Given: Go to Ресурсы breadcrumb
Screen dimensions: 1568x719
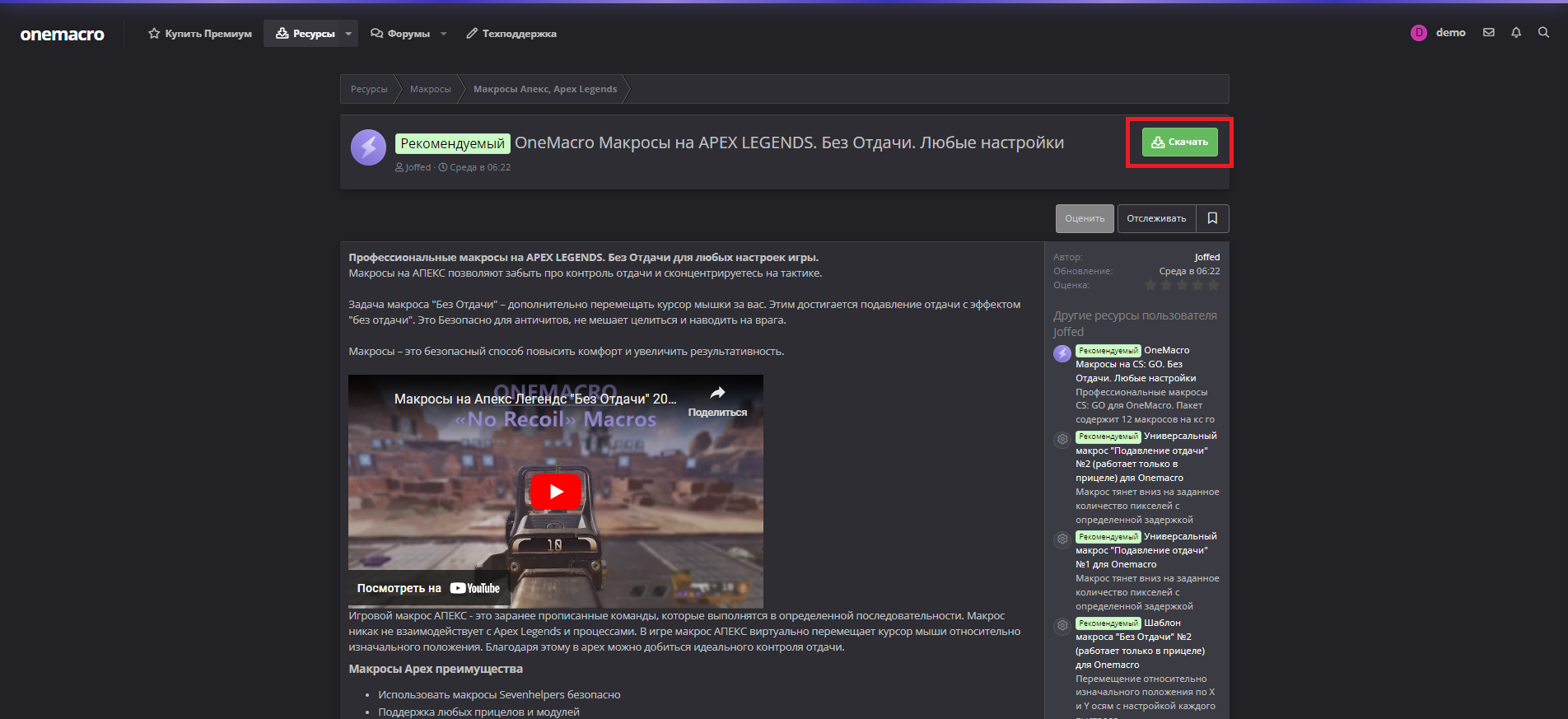Looking at the screenshot, I should [x=369, y=89].
